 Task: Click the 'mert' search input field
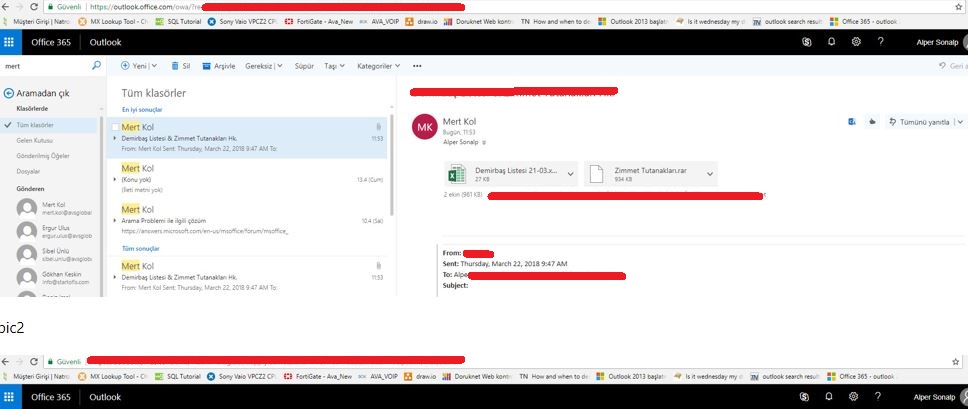(46, 65)
